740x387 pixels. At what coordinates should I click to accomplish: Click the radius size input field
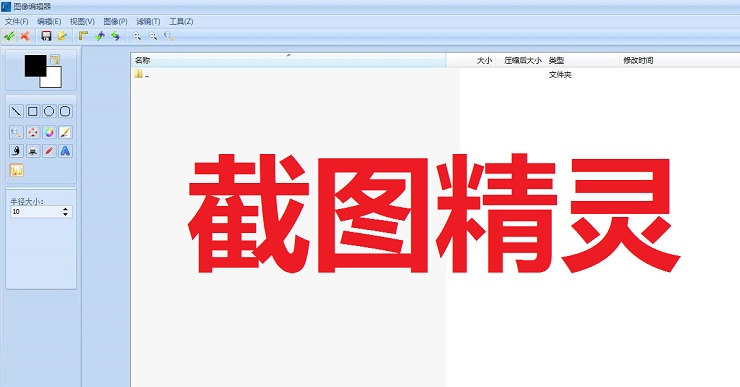[x=36, y=212]
